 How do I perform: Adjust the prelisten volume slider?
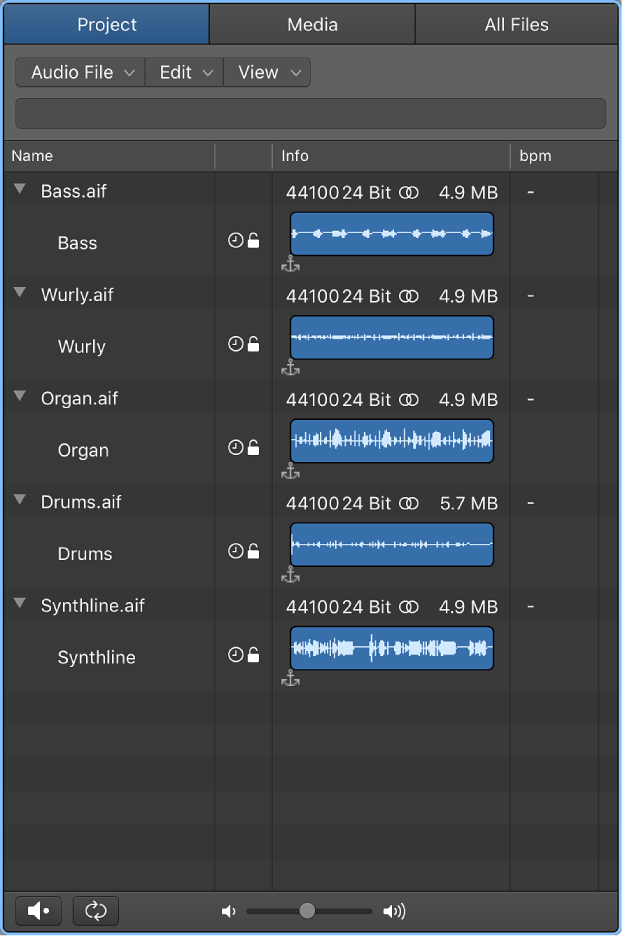306,910
